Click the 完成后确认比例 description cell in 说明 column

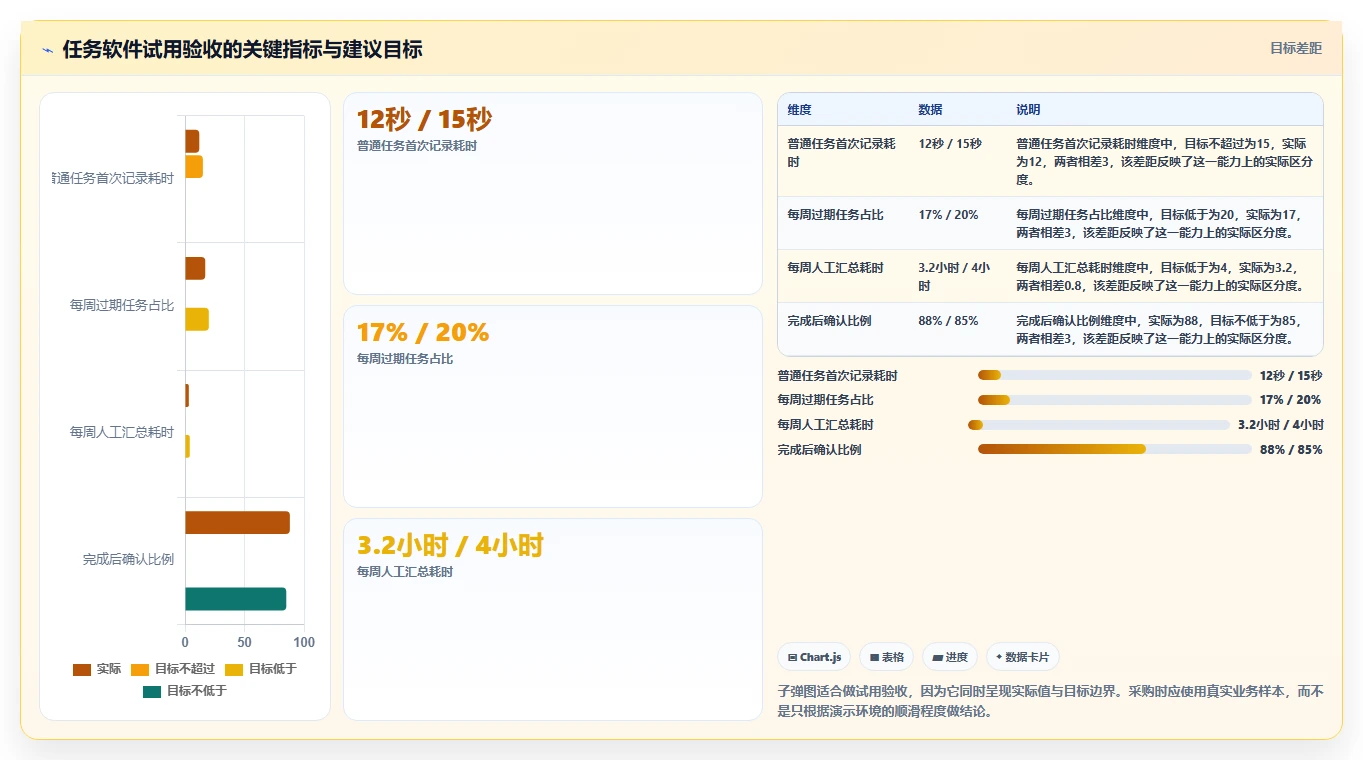pyautogui.click(x=1165, y=329)
